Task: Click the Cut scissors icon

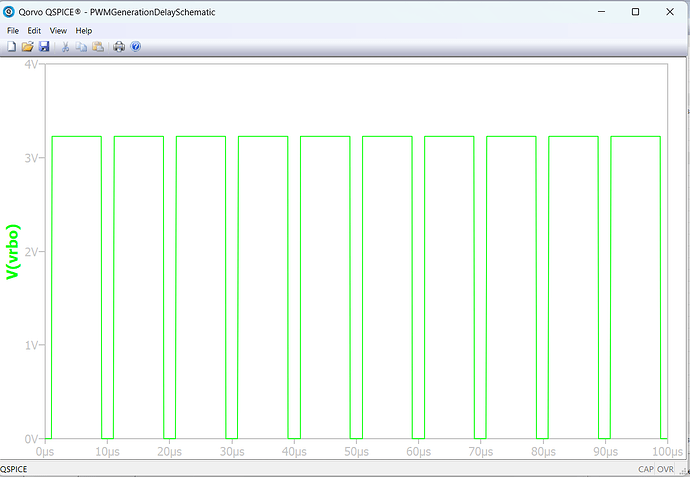Action: (x=66, y=46)
